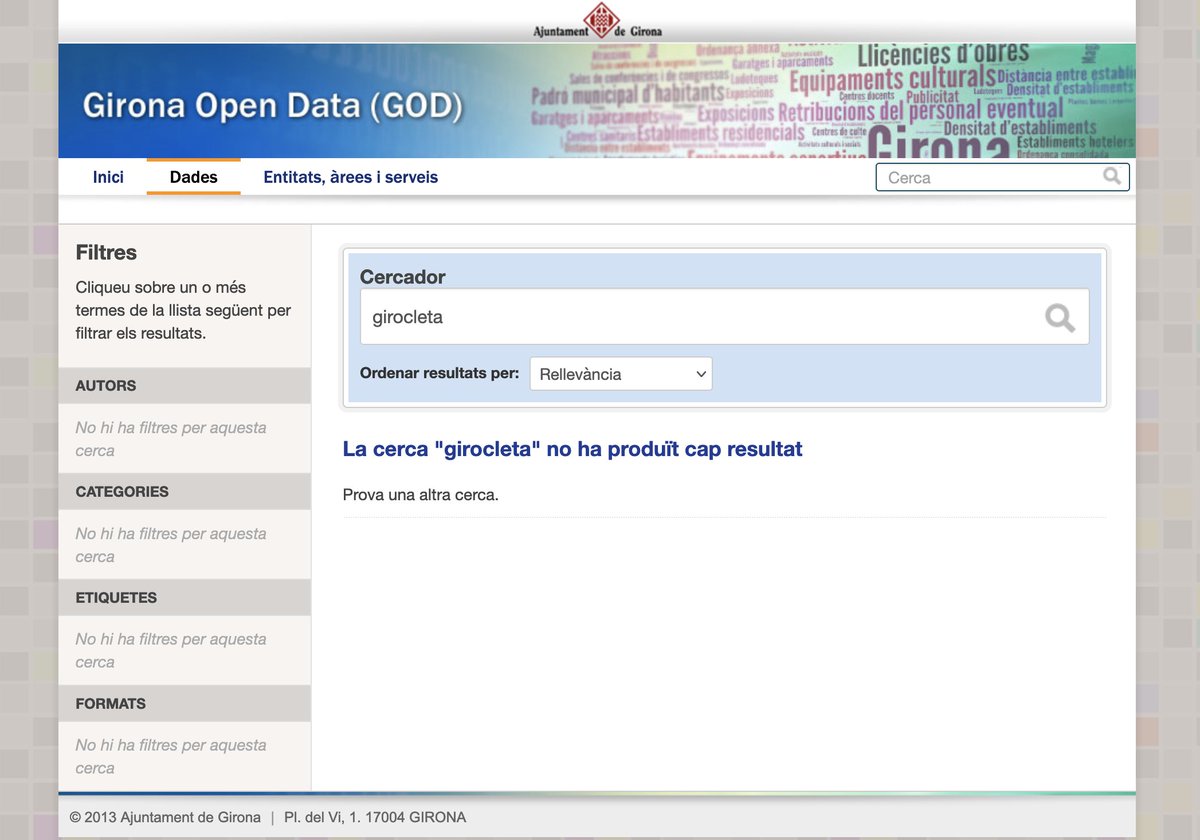Click the '© 2013 Ajuntament de Girona' footer text

(165, 817)
